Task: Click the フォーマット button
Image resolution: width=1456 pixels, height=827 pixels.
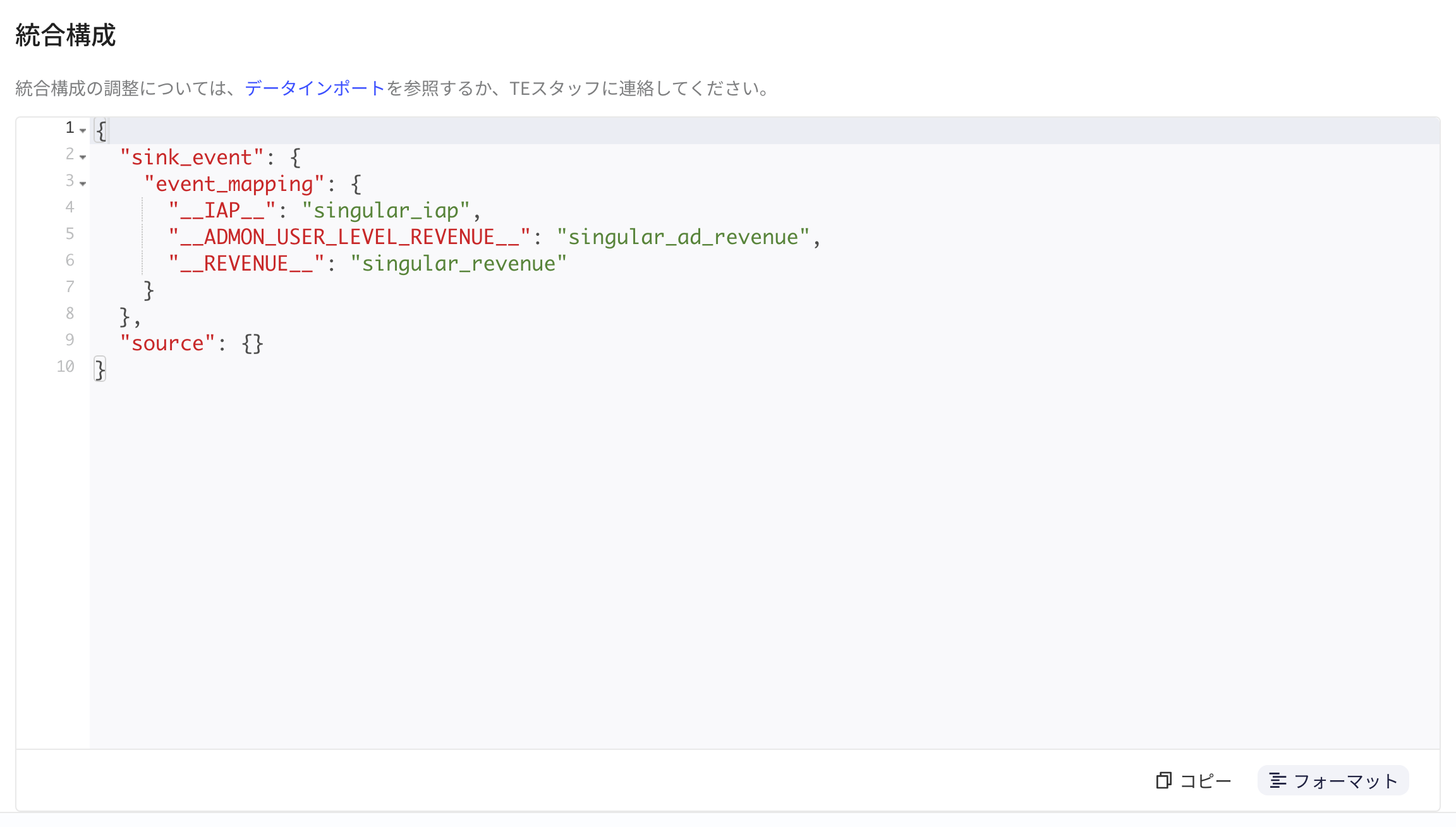Action: click(1333, 781)
